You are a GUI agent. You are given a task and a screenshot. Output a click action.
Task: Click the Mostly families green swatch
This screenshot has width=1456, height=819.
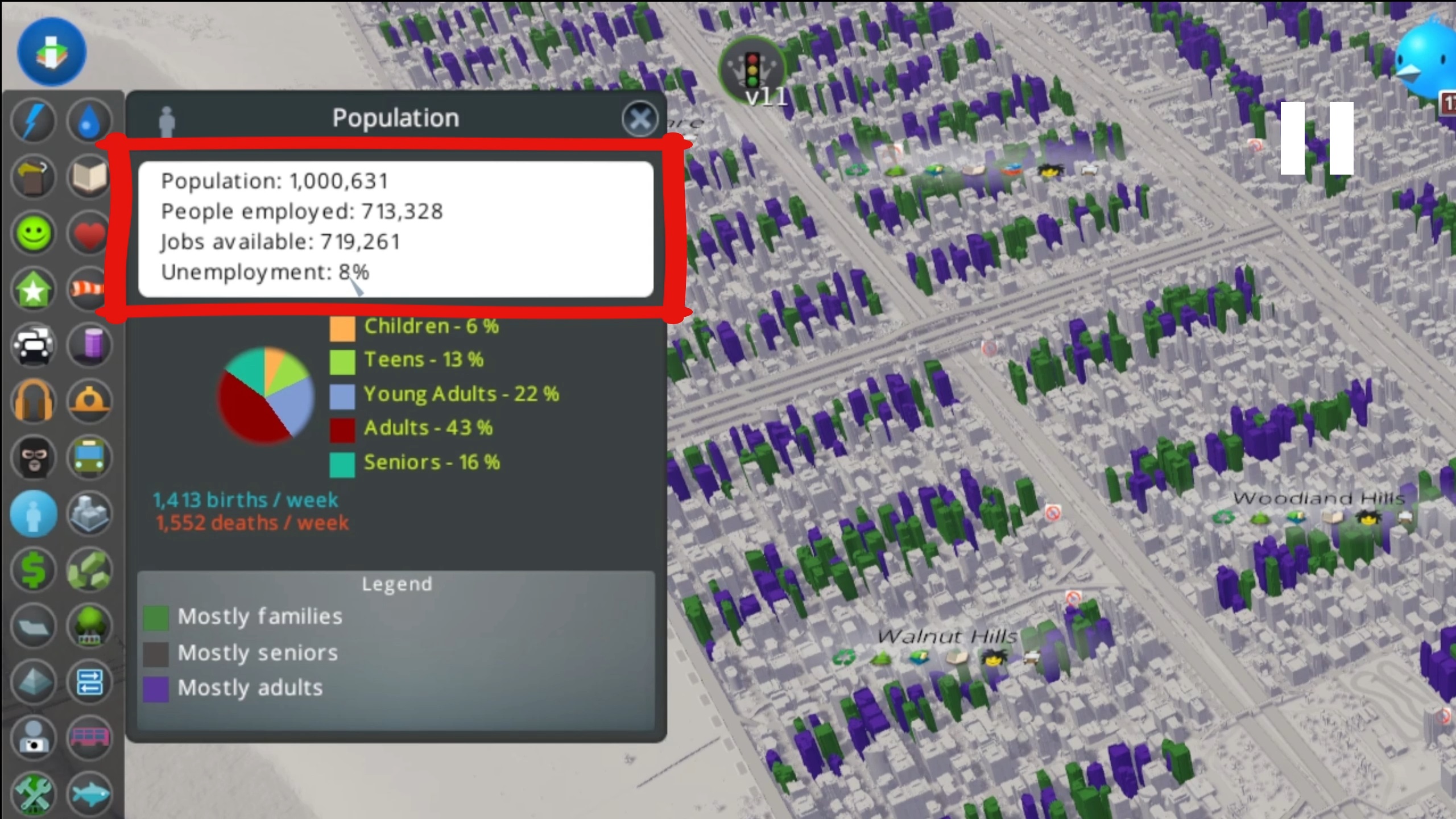coord(156,618)
